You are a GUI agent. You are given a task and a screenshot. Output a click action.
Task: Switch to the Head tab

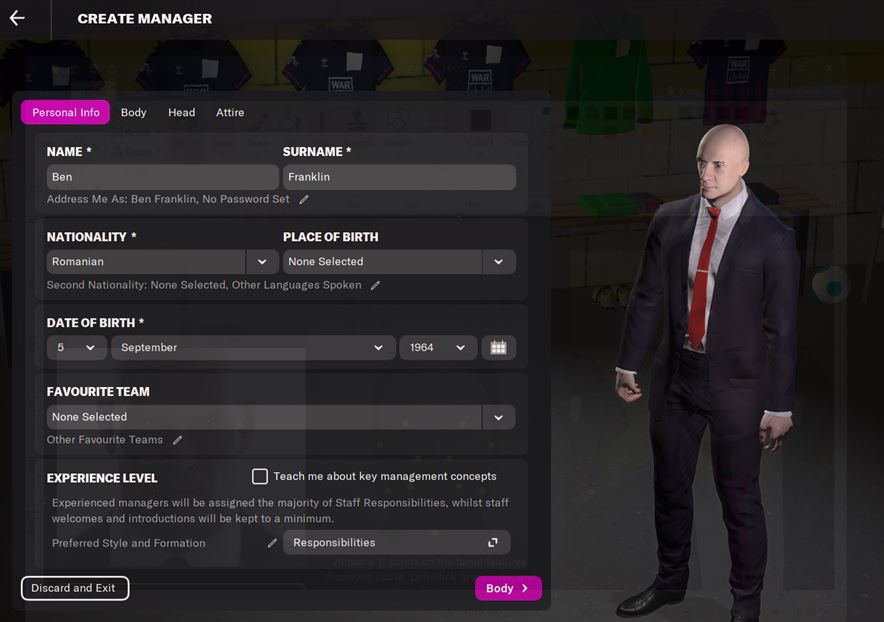[182, 112]
